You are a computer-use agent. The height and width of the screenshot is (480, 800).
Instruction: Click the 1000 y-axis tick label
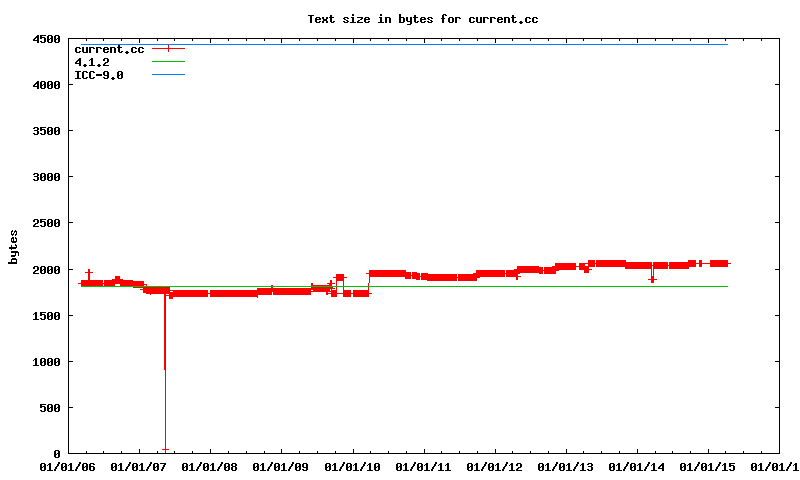click(46, 362)
